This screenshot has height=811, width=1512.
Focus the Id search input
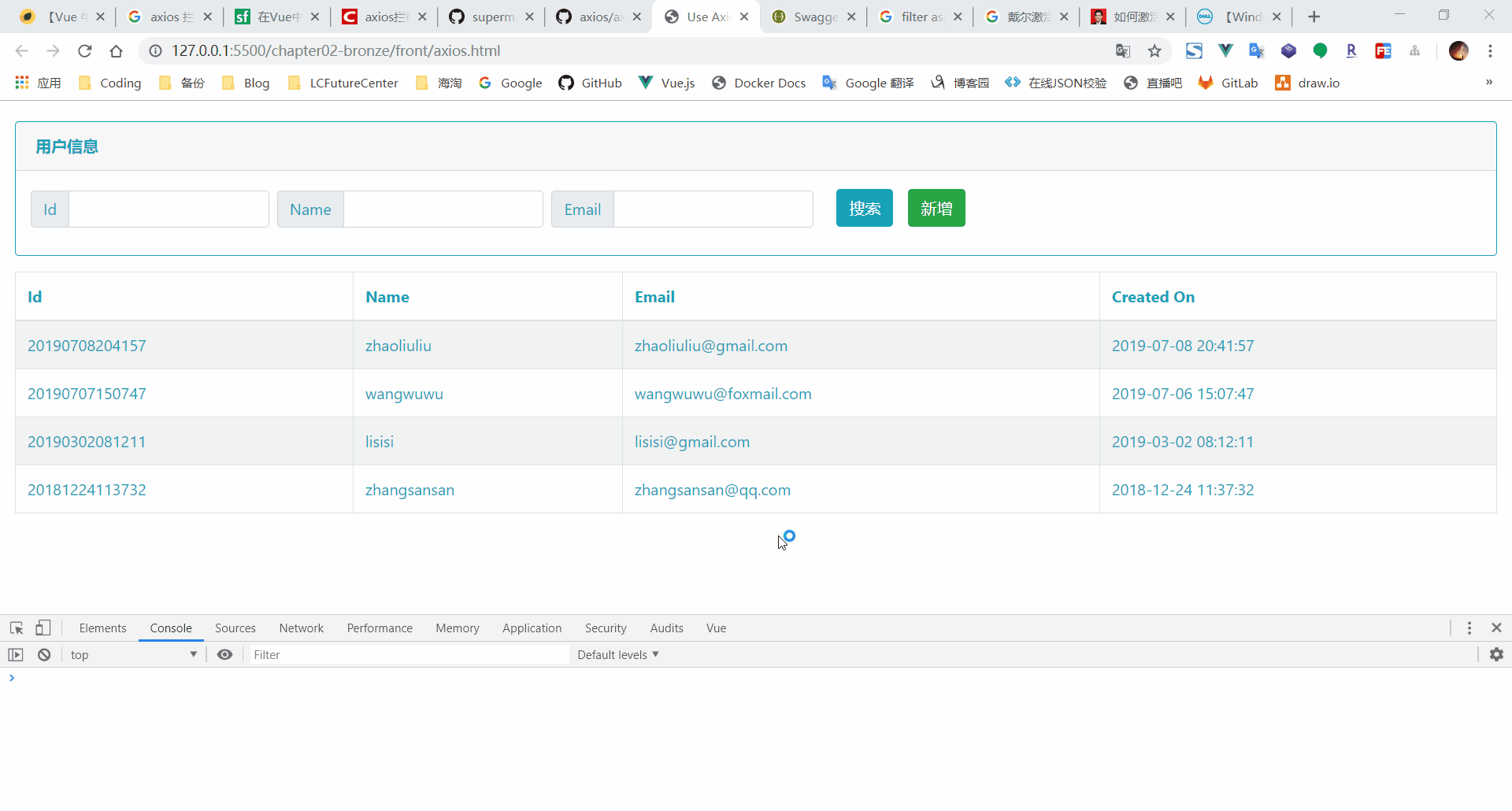169,209
